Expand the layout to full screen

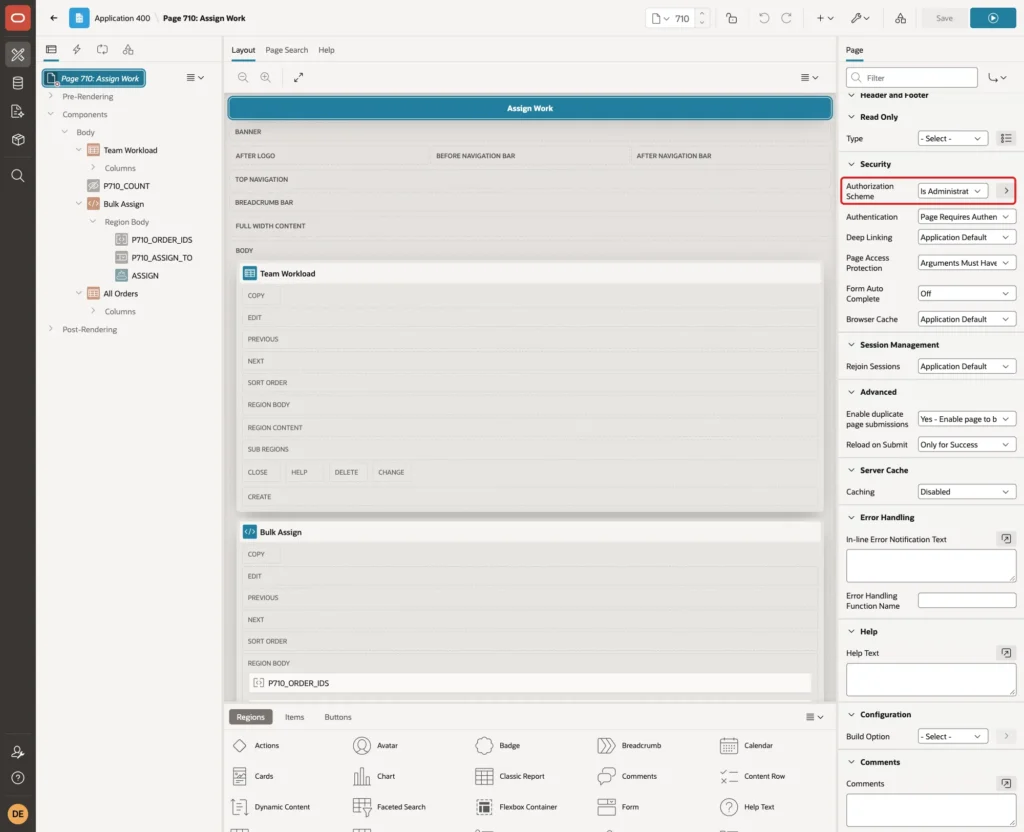point(298,77)
